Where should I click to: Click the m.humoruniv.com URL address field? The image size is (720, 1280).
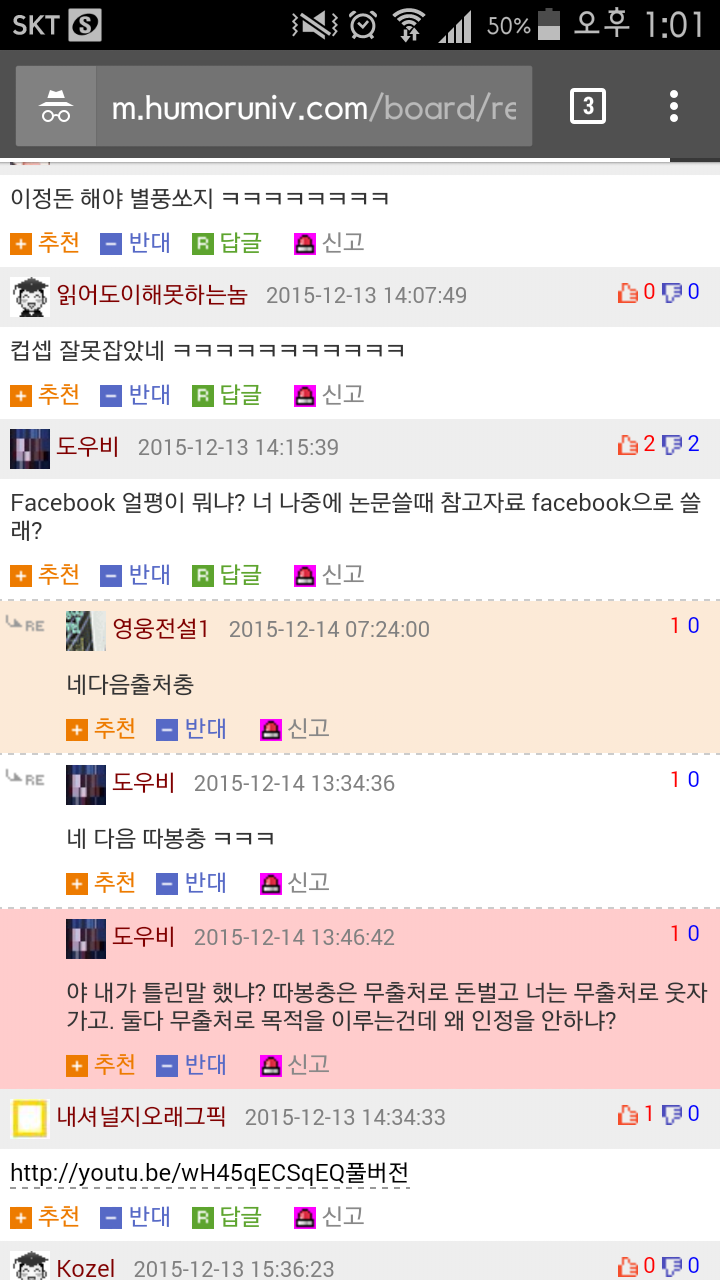point(314,107)
